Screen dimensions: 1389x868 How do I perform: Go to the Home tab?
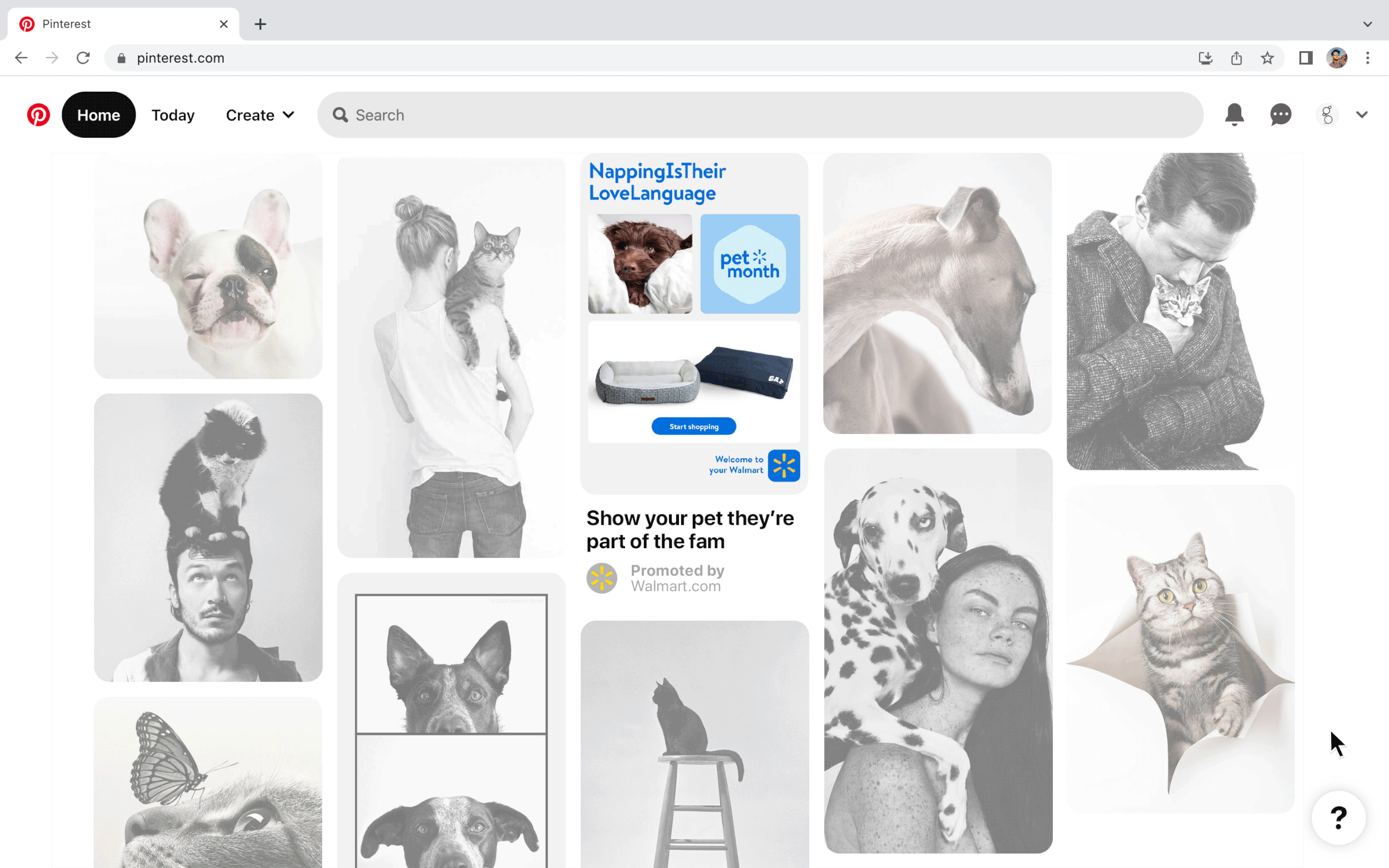click(x=99, y=115)
